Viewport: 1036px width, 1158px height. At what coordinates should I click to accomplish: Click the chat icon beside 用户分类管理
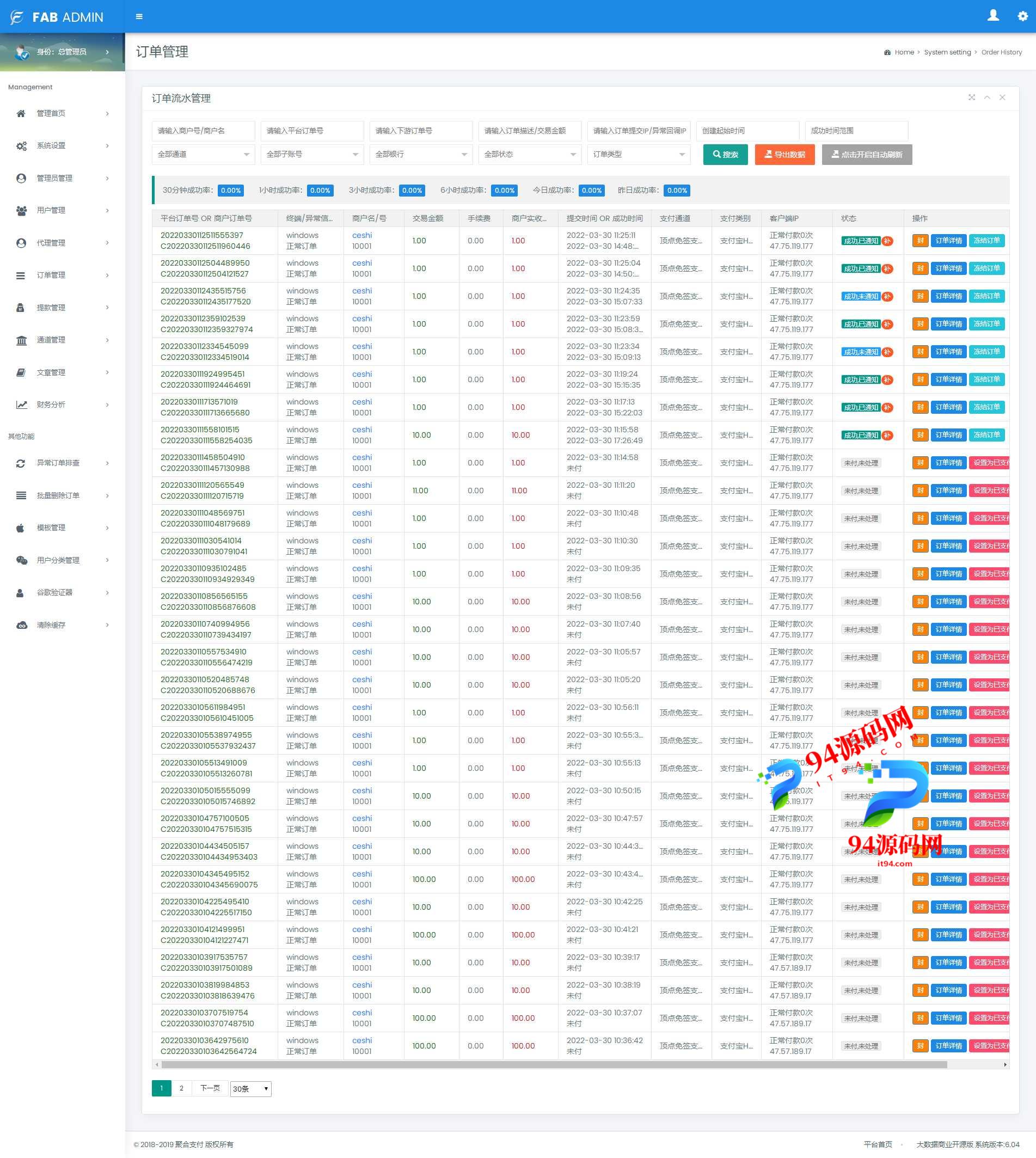click(21, 560)
